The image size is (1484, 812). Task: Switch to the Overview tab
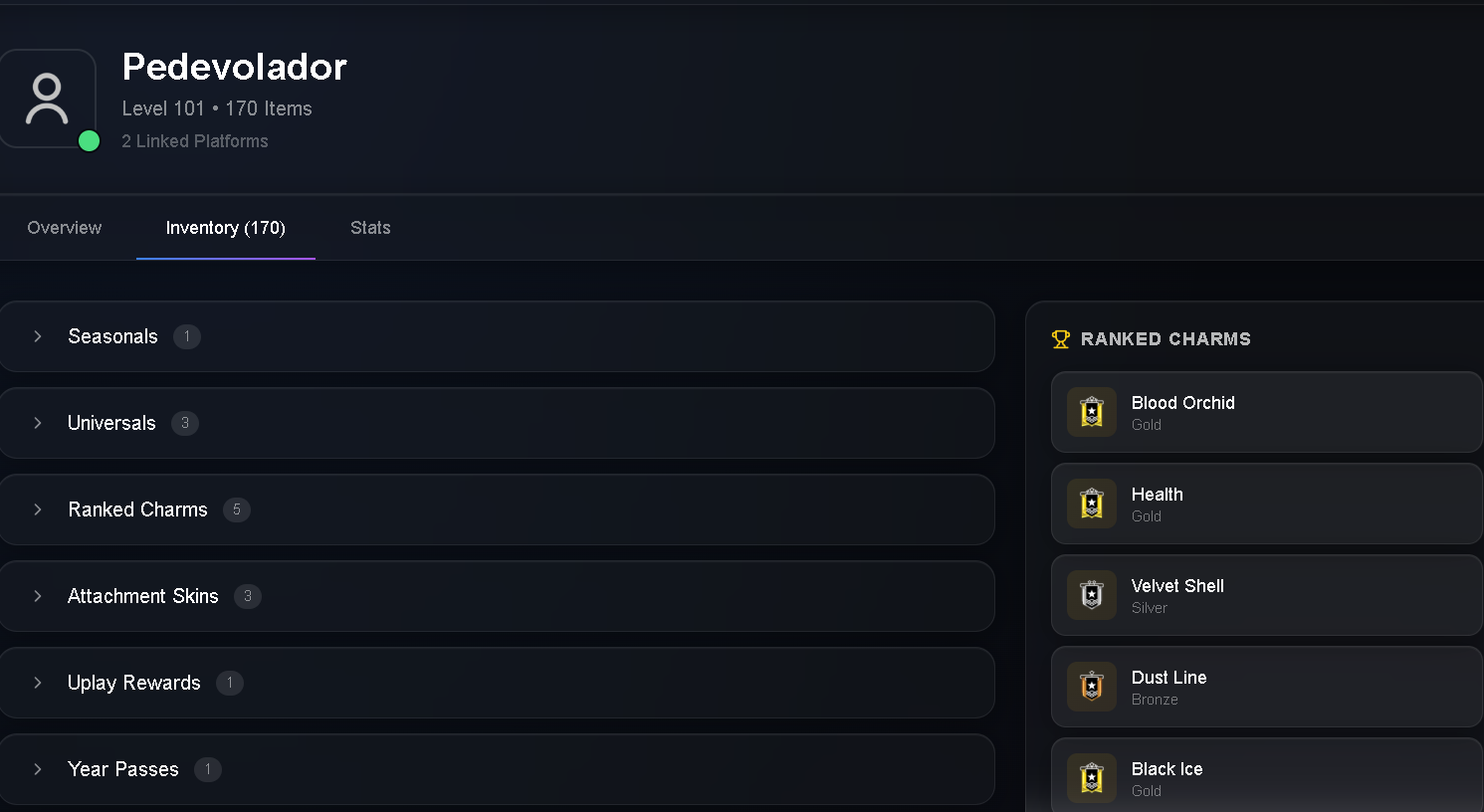click(x=65, y=228)
